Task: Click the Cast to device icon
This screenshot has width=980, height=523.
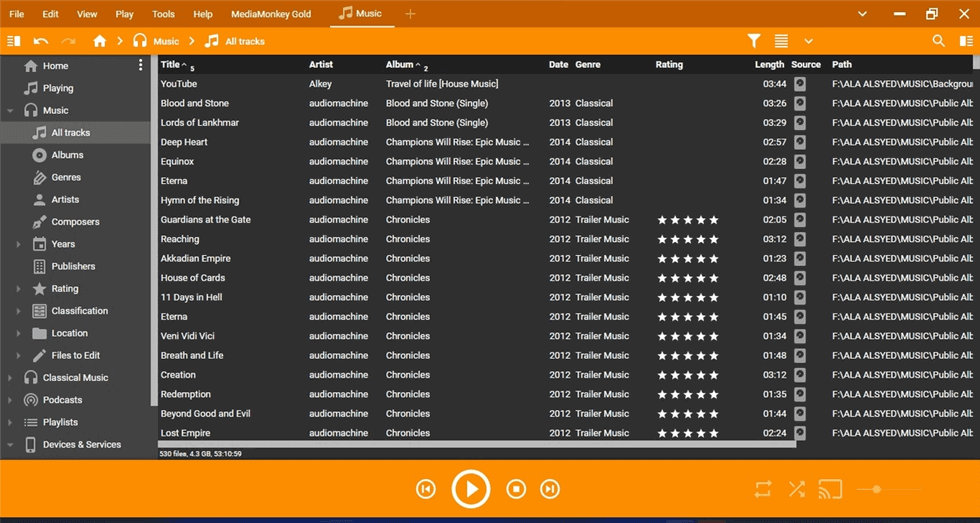Action: point(831,489)
